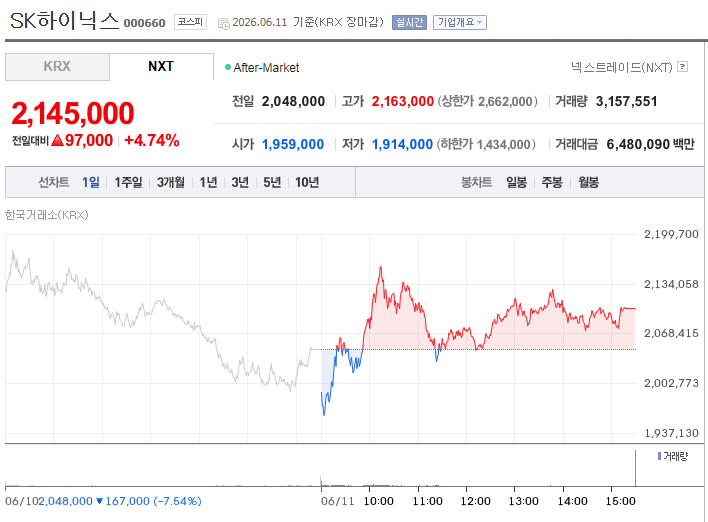Screen dimensions: 708x522
Task: Click the After-Market status indicator
Action: pyautogui.click(x=262, y=68)
